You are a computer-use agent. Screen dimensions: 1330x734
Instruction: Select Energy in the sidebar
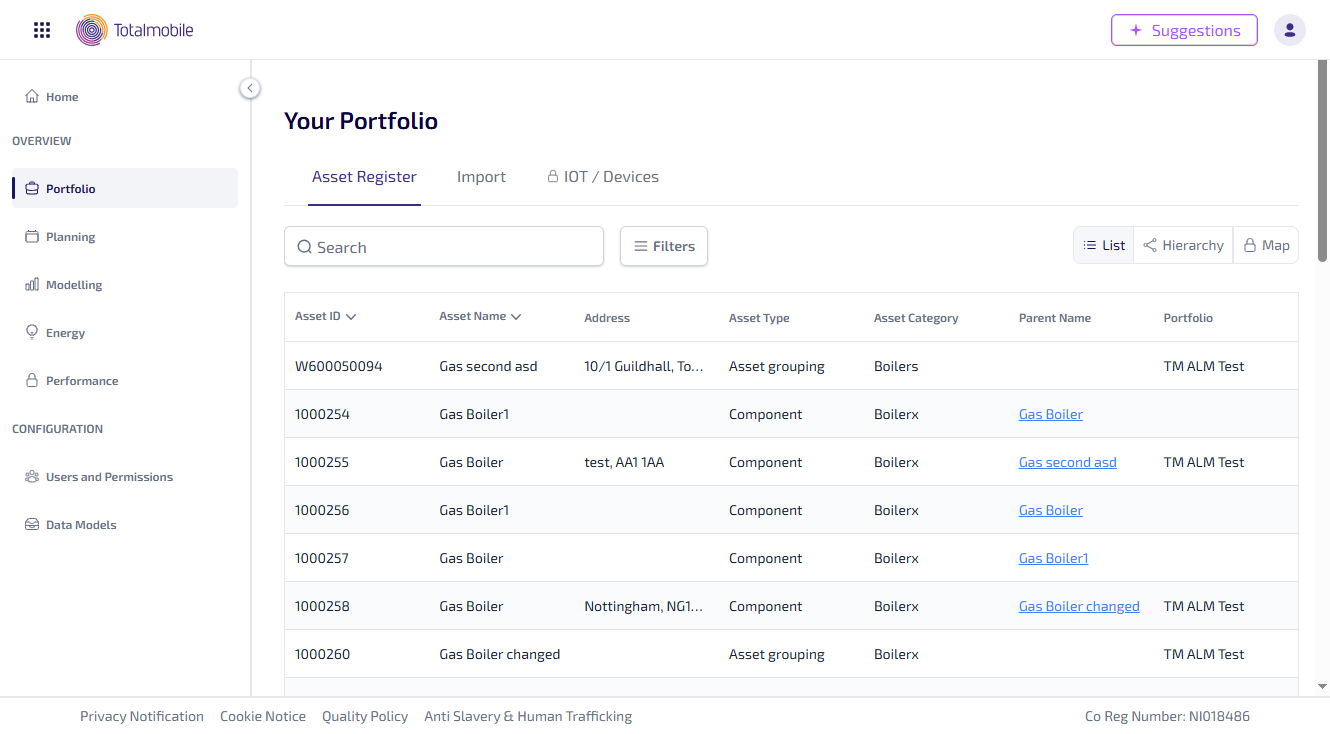coord(65,333)
